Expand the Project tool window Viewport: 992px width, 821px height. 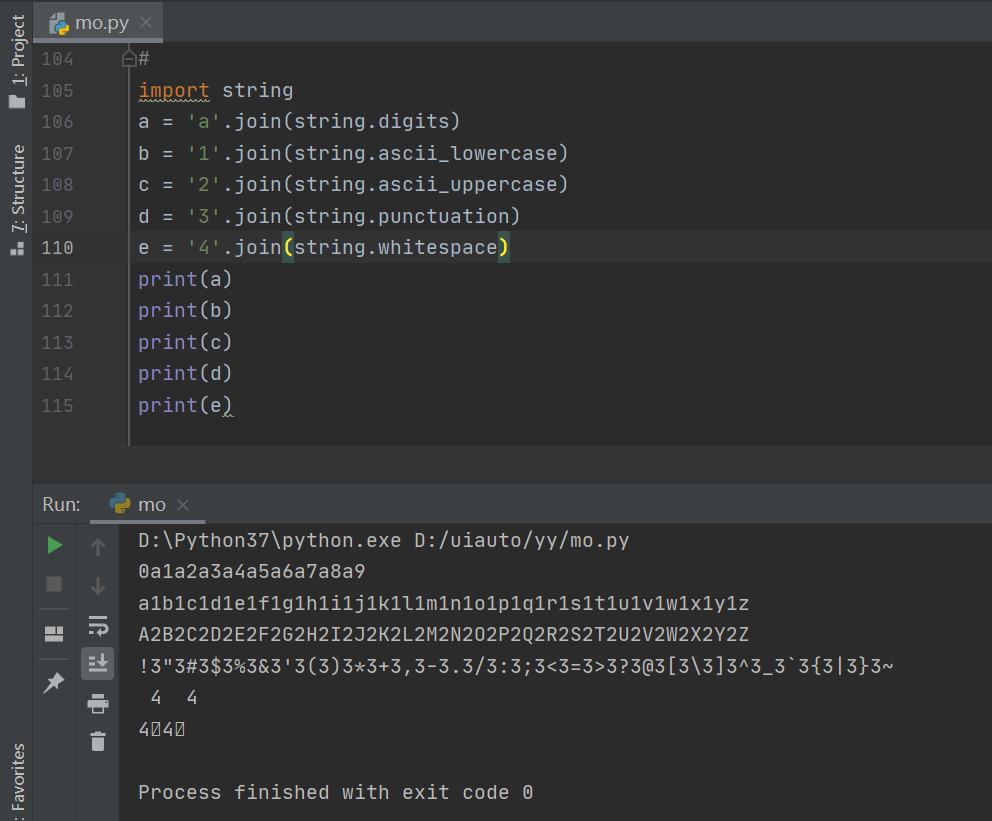(17, 60)
